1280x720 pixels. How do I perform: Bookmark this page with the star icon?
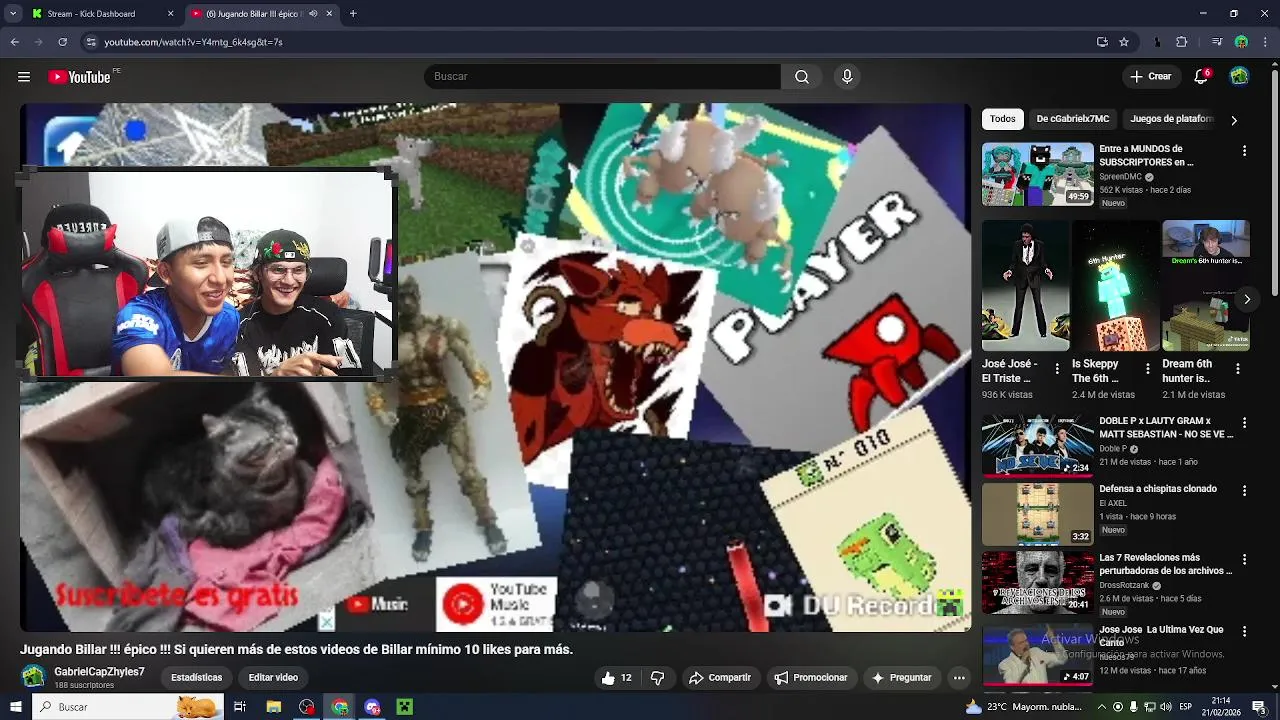click(x=1124, y=42)
